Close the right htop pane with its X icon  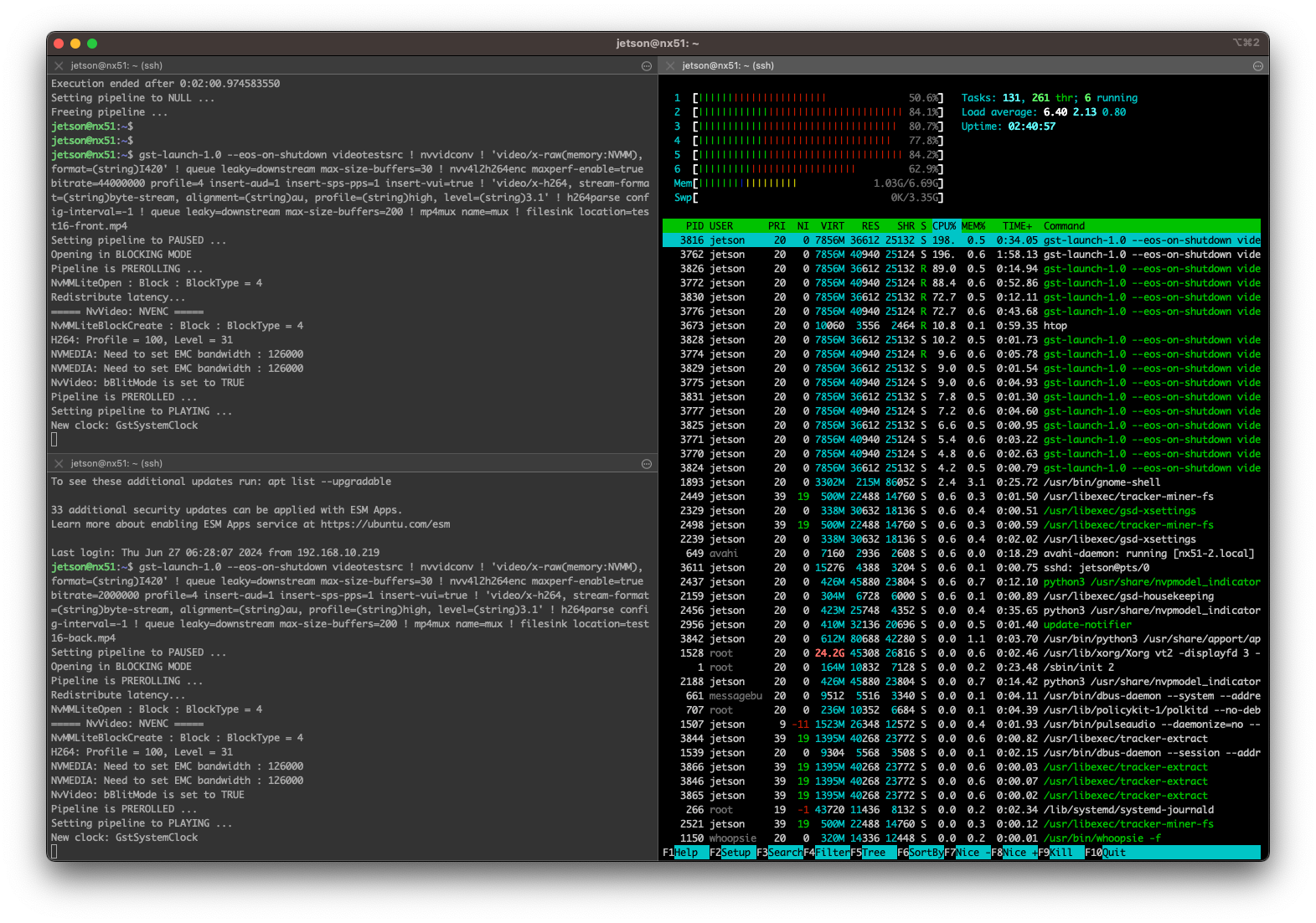[670, 65]
